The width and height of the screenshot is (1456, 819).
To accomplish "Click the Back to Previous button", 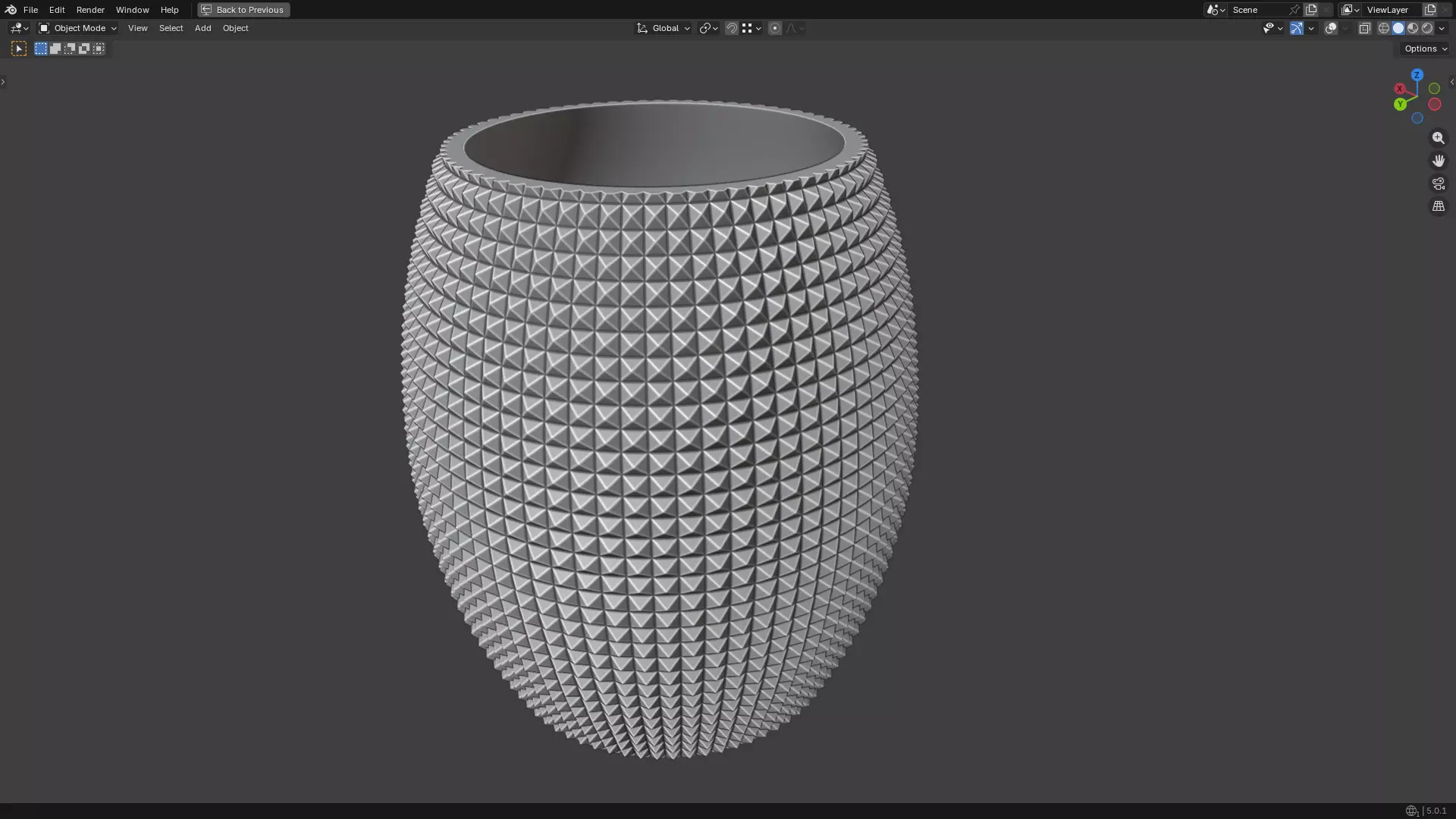I will 243,10.
